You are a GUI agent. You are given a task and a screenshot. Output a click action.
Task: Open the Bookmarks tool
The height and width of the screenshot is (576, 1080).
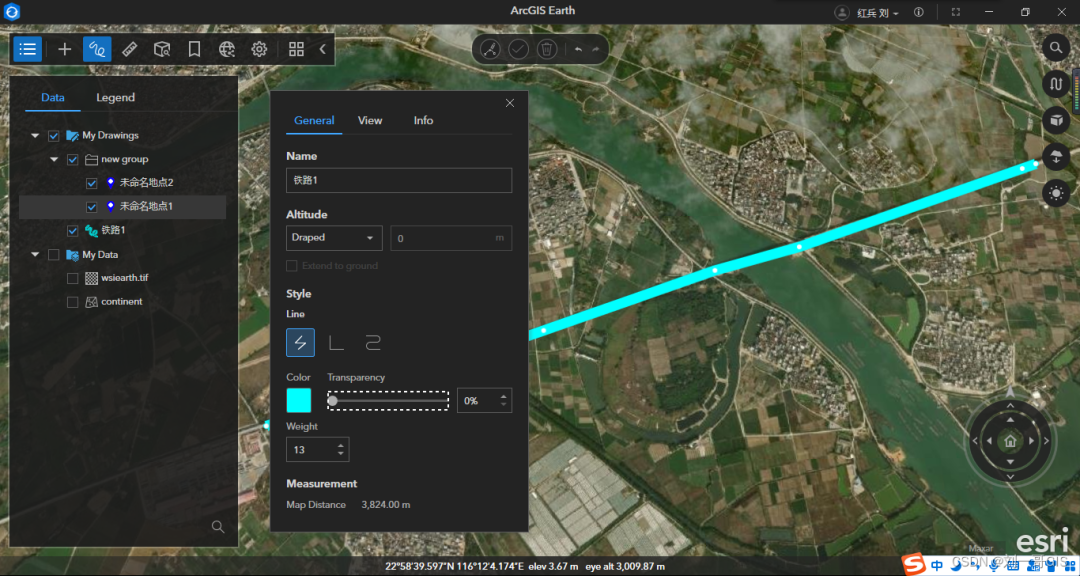(194, 49)
